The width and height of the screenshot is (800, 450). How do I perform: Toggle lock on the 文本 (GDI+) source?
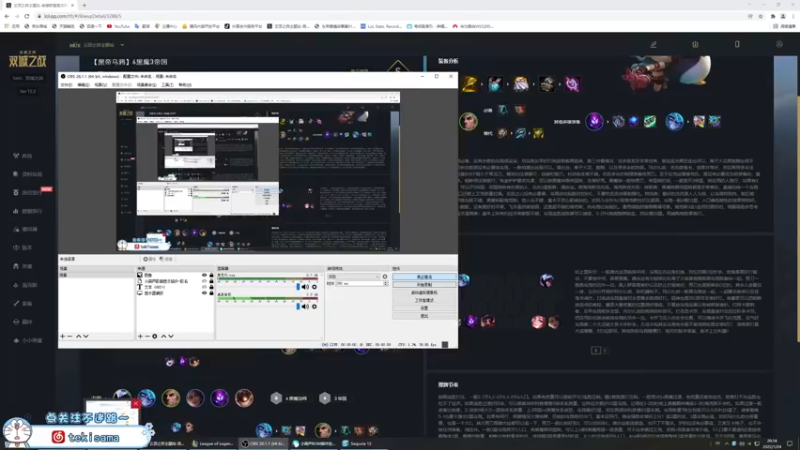click(211, 287)
